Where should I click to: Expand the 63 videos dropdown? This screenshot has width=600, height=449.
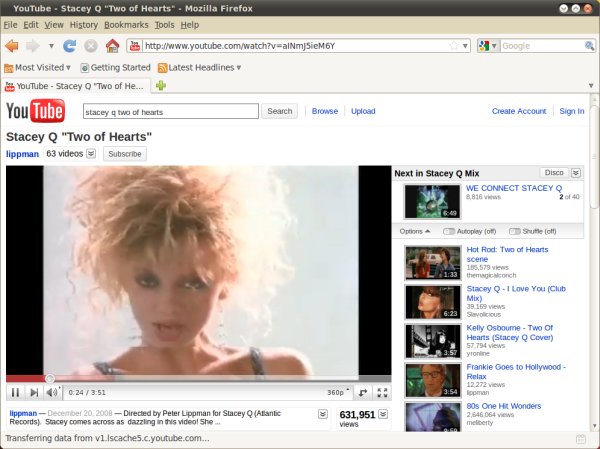point(91,153)
